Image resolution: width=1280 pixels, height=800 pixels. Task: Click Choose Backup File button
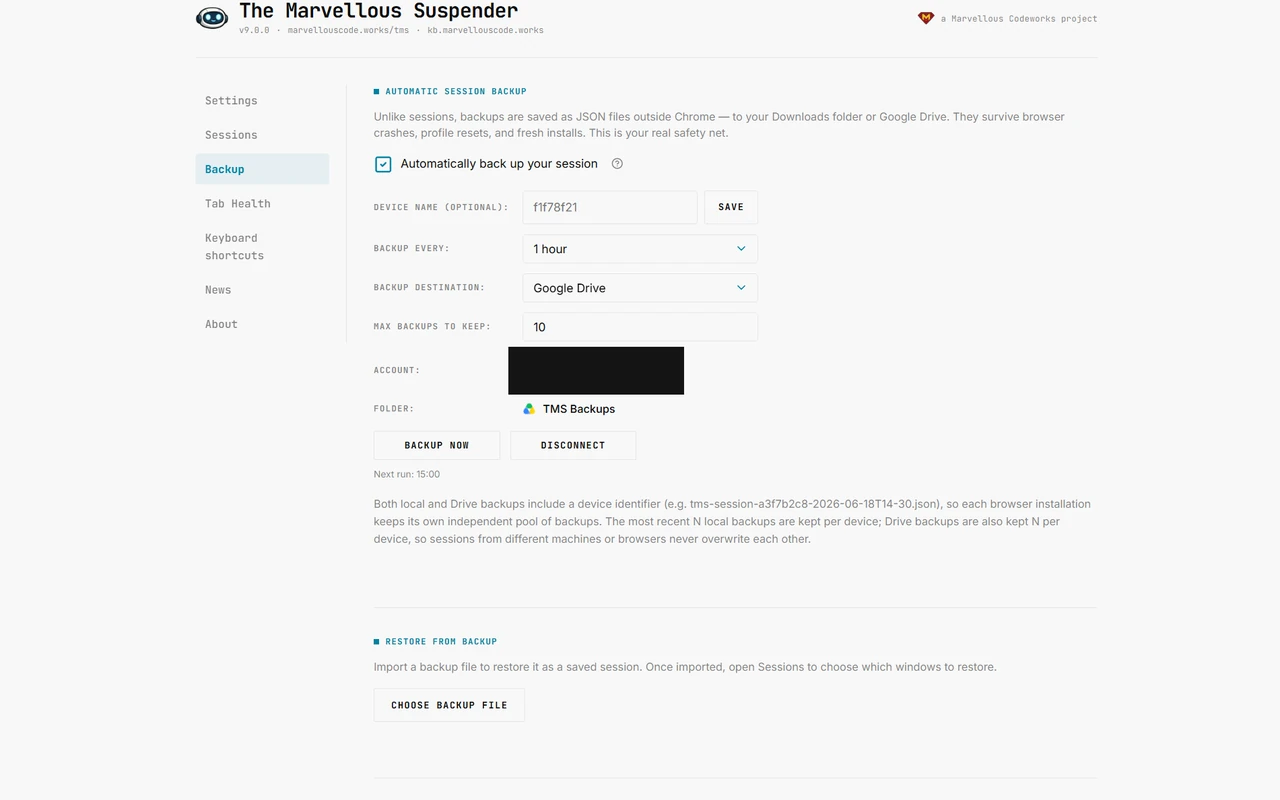click(449, 705)
